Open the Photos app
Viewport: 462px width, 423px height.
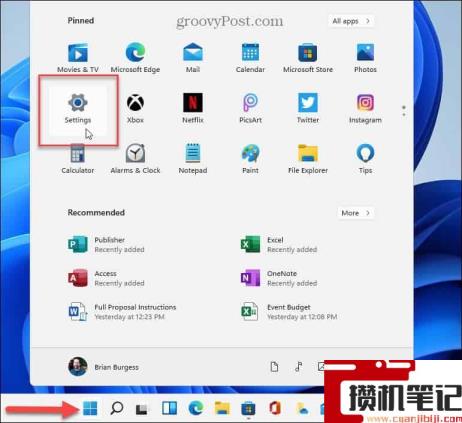coord(365,57)
